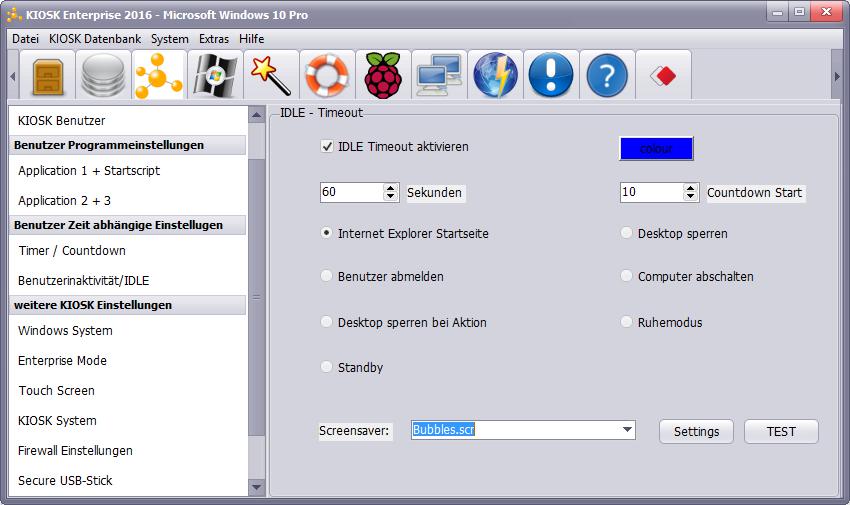850x505 pixels.
Task: Open the Windows flag toolbar icon
Action: coord(215,76)
